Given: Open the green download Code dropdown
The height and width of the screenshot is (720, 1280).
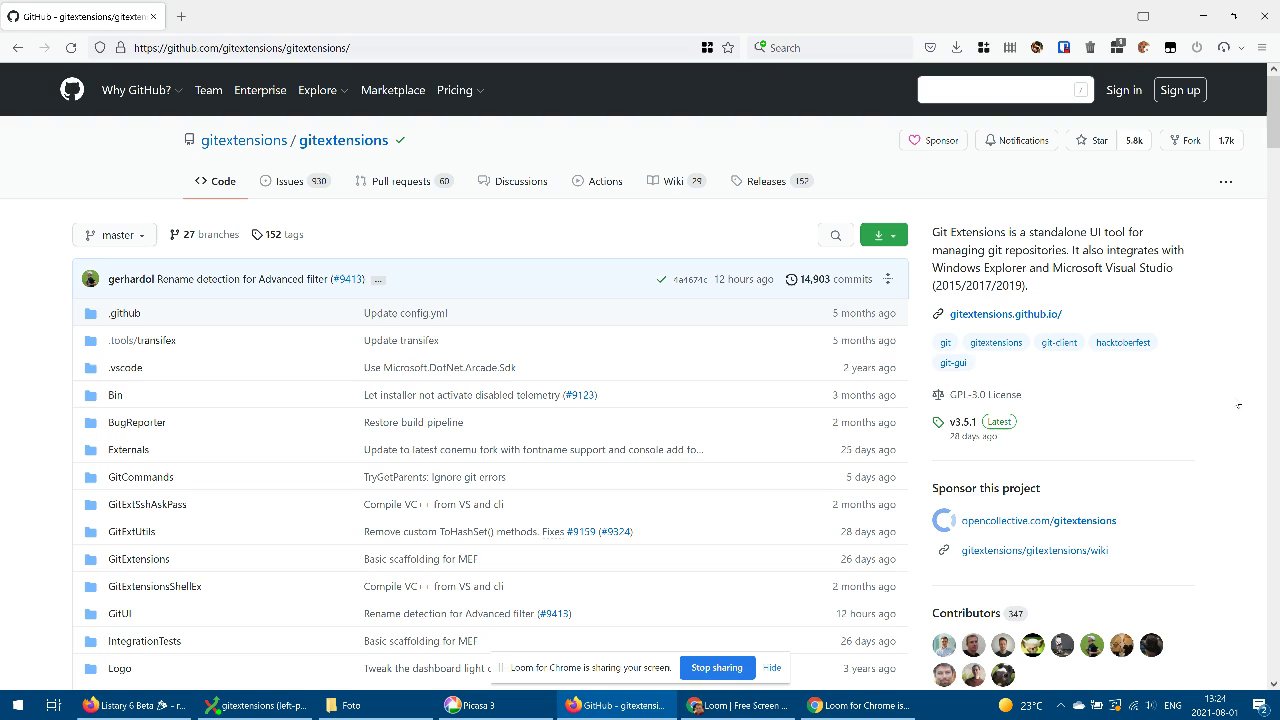Looking at the screenshot, I should (884, 235).
